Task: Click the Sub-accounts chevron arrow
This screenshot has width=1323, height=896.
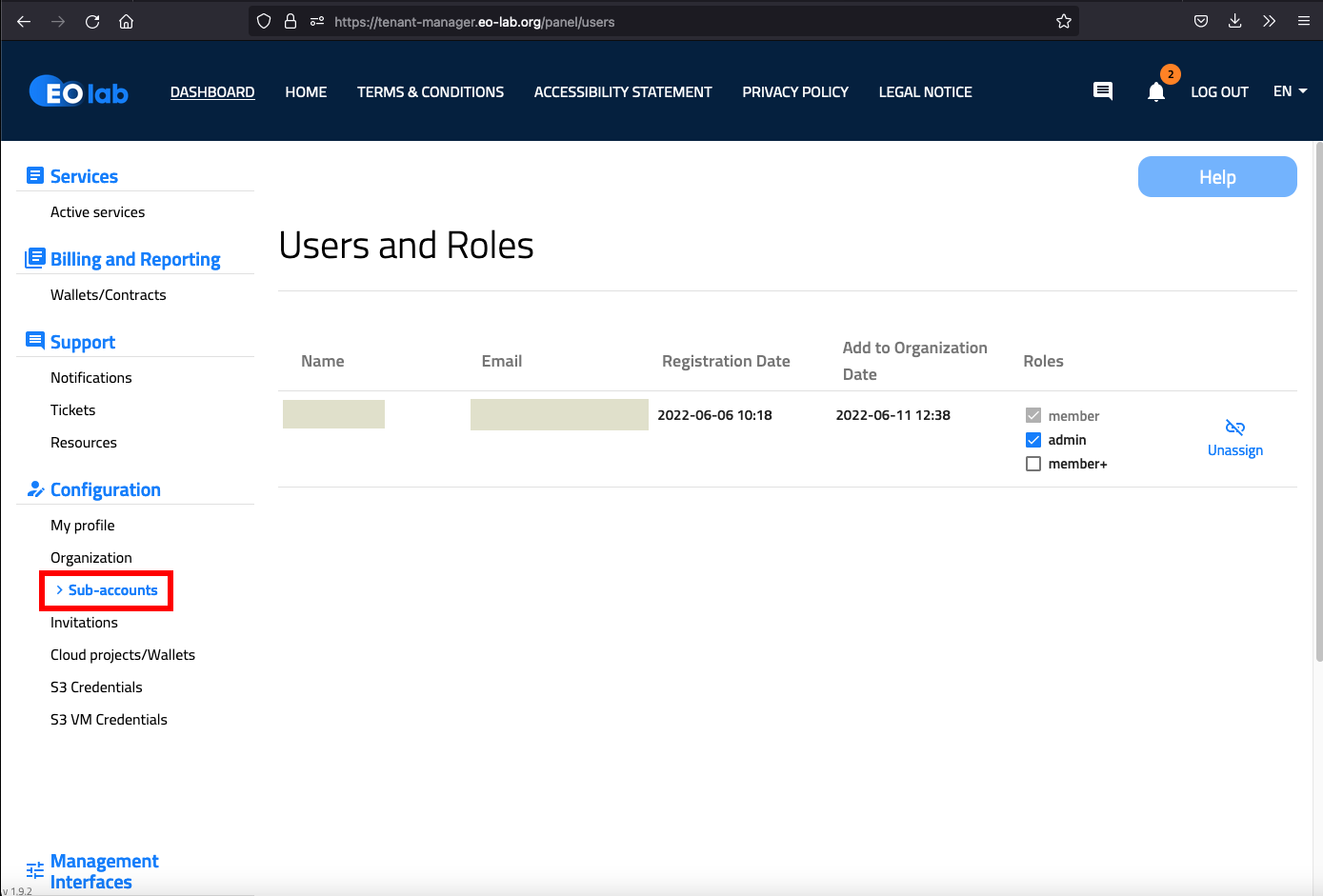Action: [59, 590]
